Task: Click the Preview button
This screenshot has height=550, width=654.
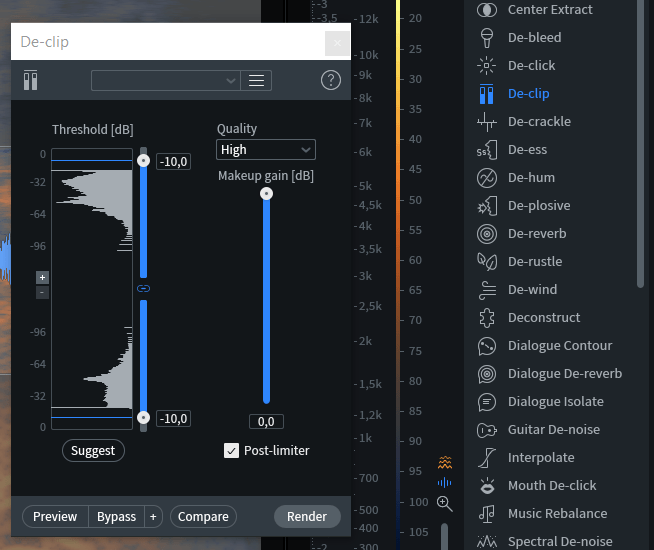Action: pyautogui.click(x=55, y=517)
